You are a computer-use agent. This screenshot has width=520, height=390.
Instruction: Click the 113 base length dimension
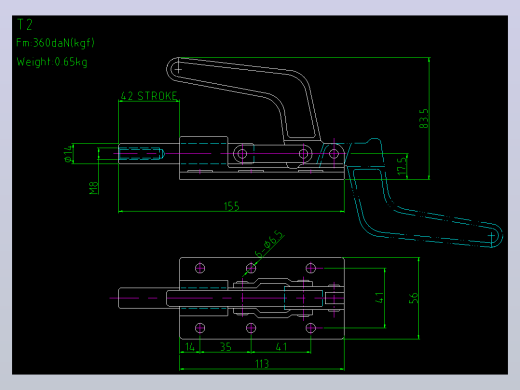pyautogui.click(x=262, y=364)
